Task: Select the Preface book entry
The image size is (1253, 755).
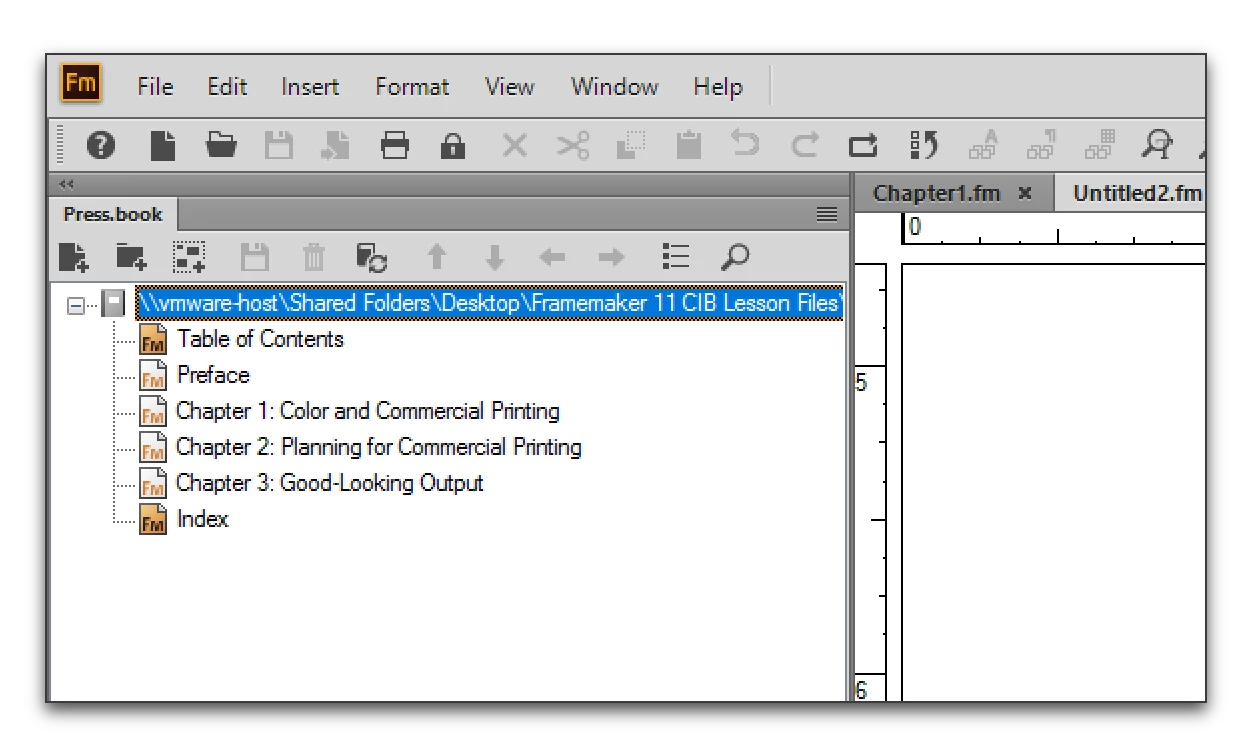Action: tap(213, 375)
